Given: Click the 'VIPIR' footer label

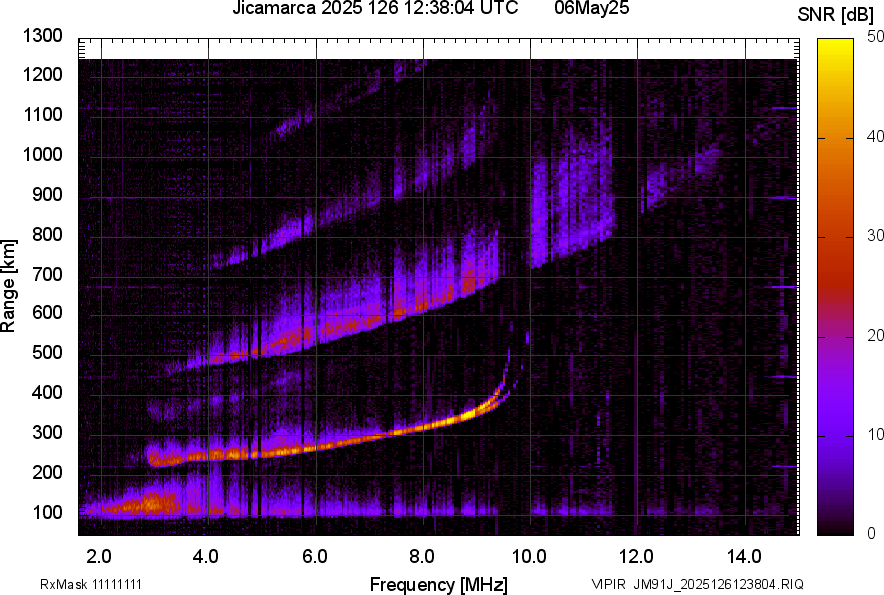Looking at the screenshot, I should tap(608, 584).
